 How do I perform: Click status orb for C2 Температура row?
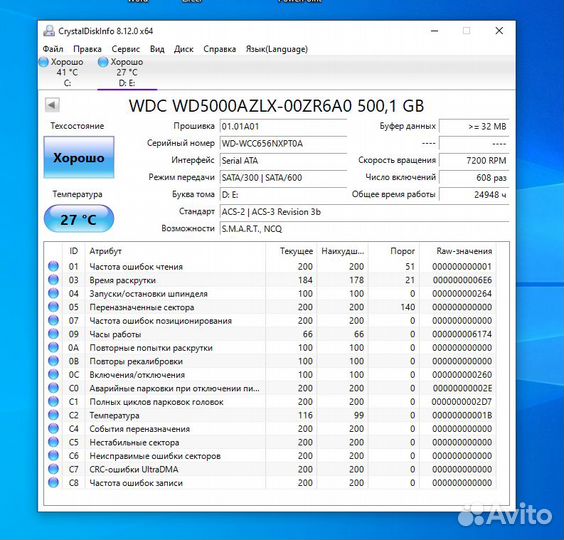(53, 415)
